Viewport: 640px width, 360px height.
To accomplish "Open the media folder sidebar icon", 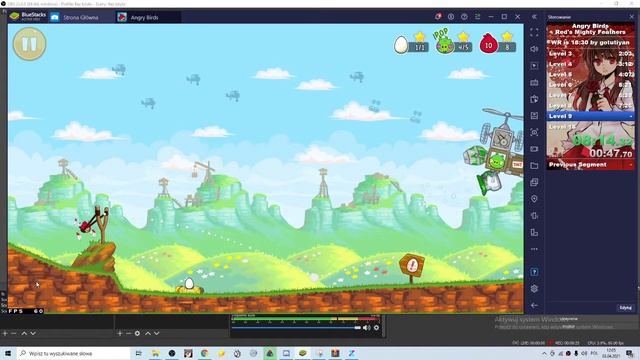I will [534, 166].
